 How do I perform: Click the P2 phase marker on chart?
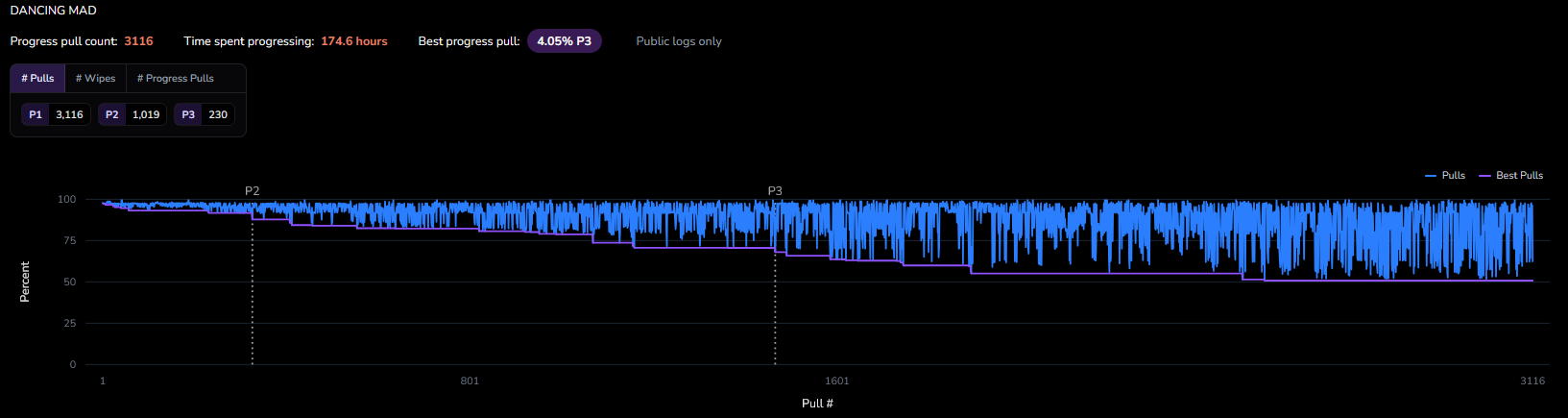(x=253, y=191)
